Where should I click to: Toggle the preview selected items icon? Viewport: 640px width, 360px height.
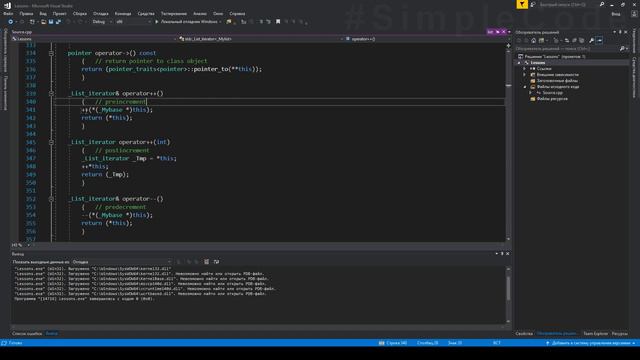pos(600,40)
